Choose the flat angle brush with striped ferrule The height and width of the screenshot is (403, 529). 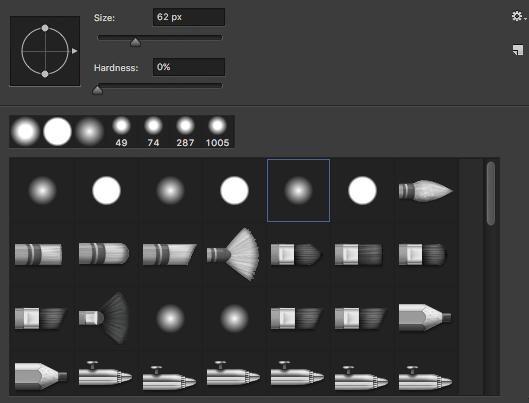[x=169, y=254]
